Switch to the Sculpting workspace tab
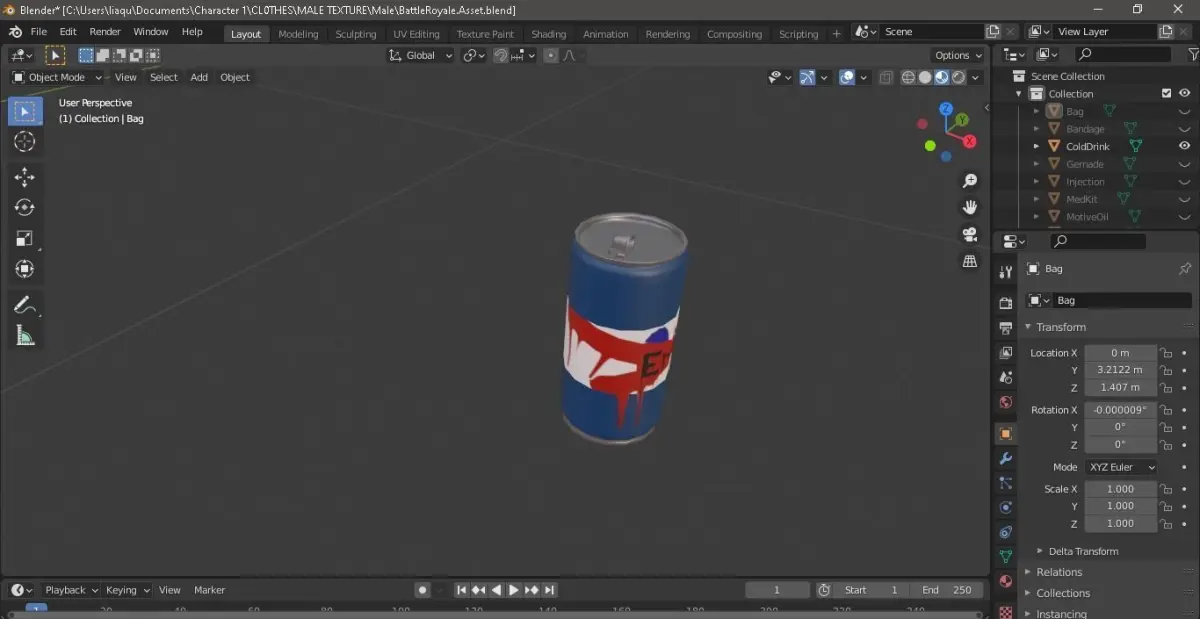This screenshot has width=1200, height=619. pos(356,34)
